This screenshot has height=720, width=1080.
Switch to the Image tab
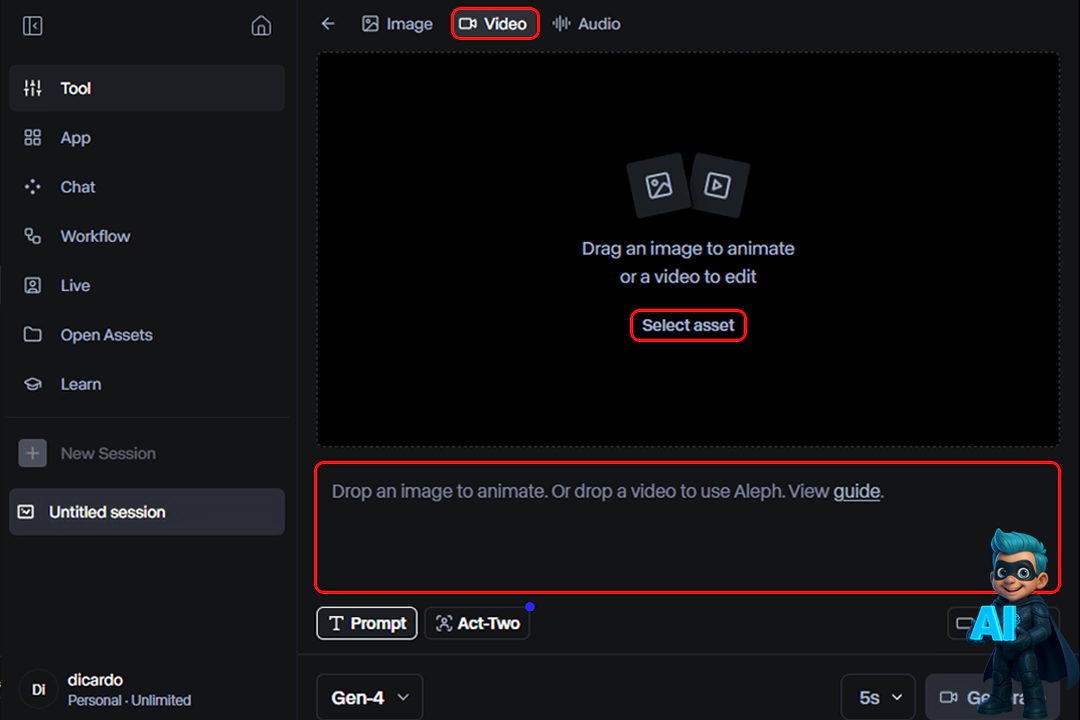[x=397, y=24]
